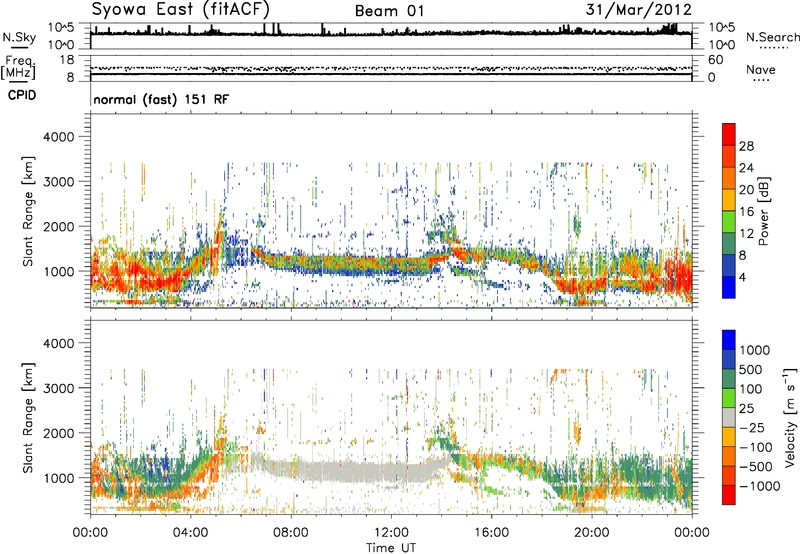800x554 pixels.
Task: Click the "25" label on velocity color bar
Action: (746, 408)
